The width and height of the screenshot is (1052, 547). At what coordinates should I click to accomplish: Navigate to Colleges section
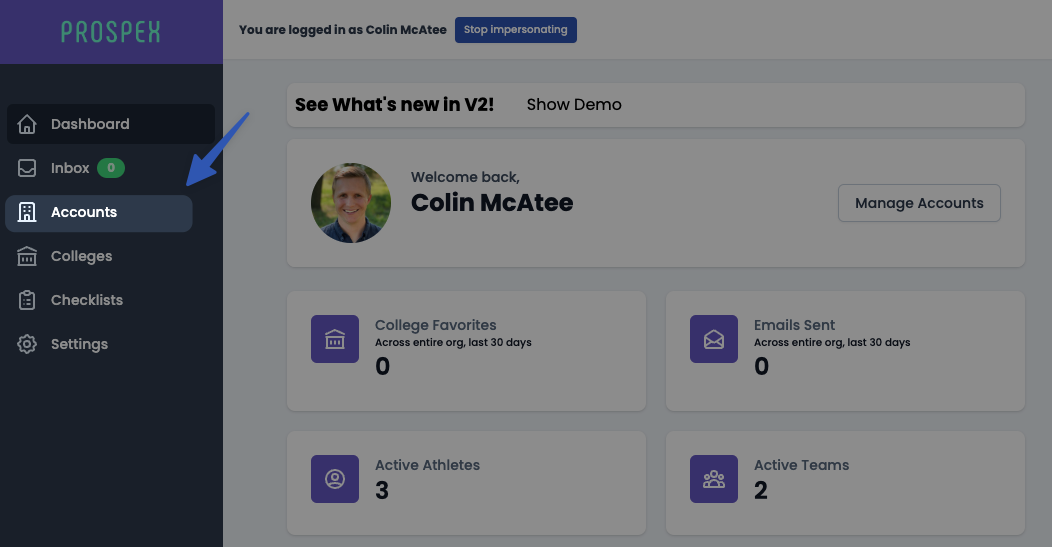pyautogui.click(x=111, y=256)
